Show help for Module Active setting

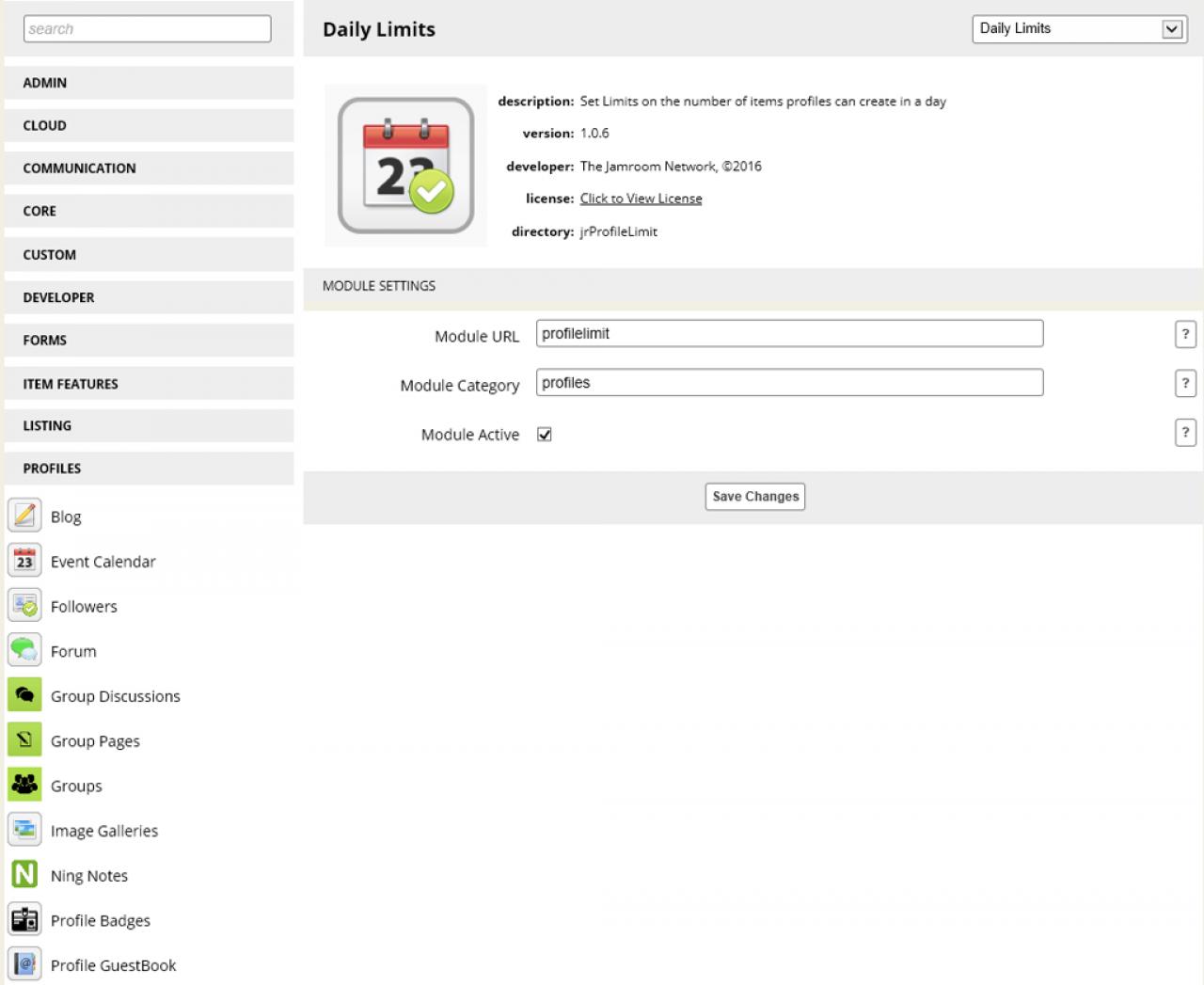1185,433
